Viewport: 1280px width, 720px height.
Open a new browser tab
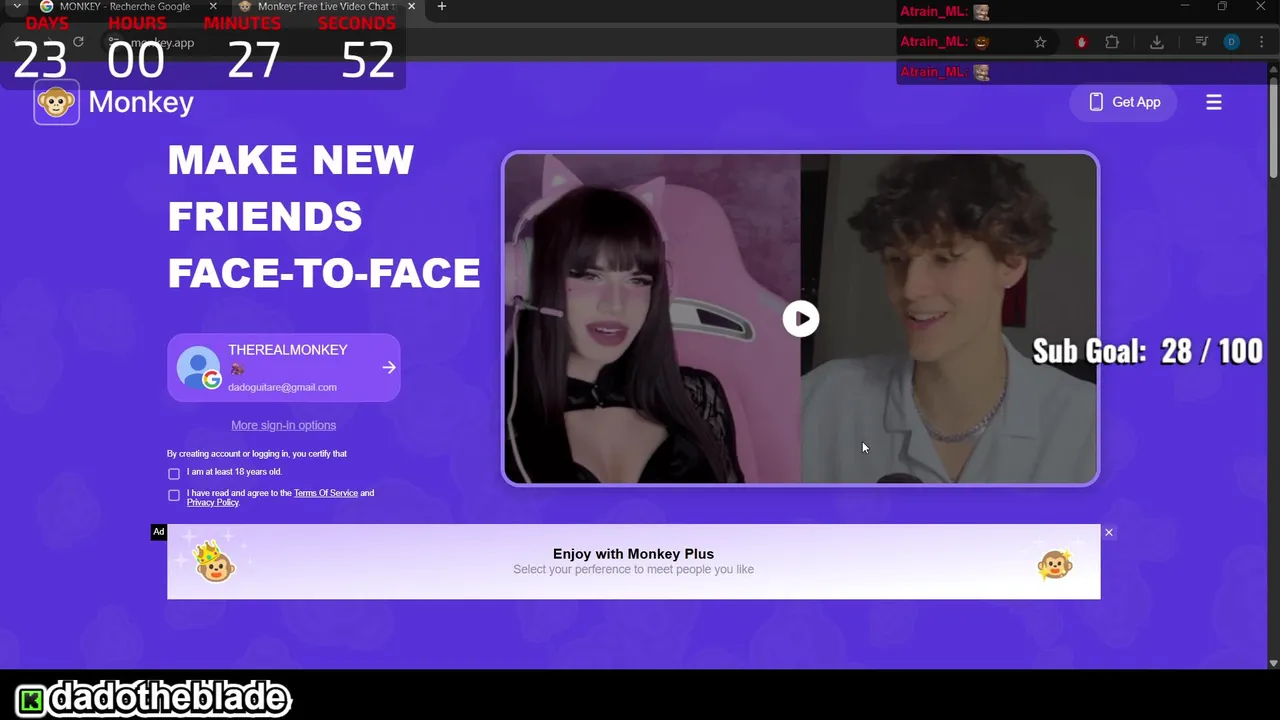441,6
